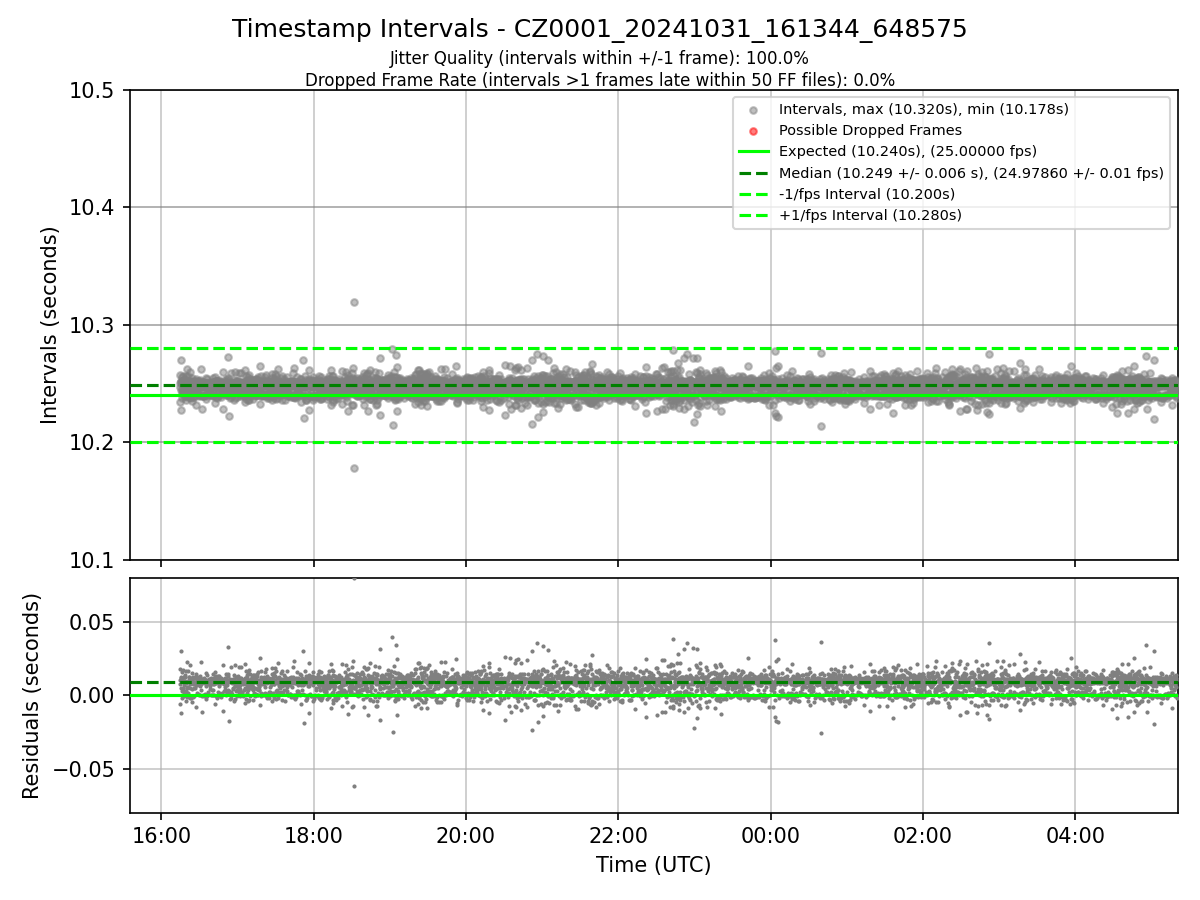
Task: Select legend entry '-1/fps Interval (10.200s)'
Action: click(x=867, y=194)
